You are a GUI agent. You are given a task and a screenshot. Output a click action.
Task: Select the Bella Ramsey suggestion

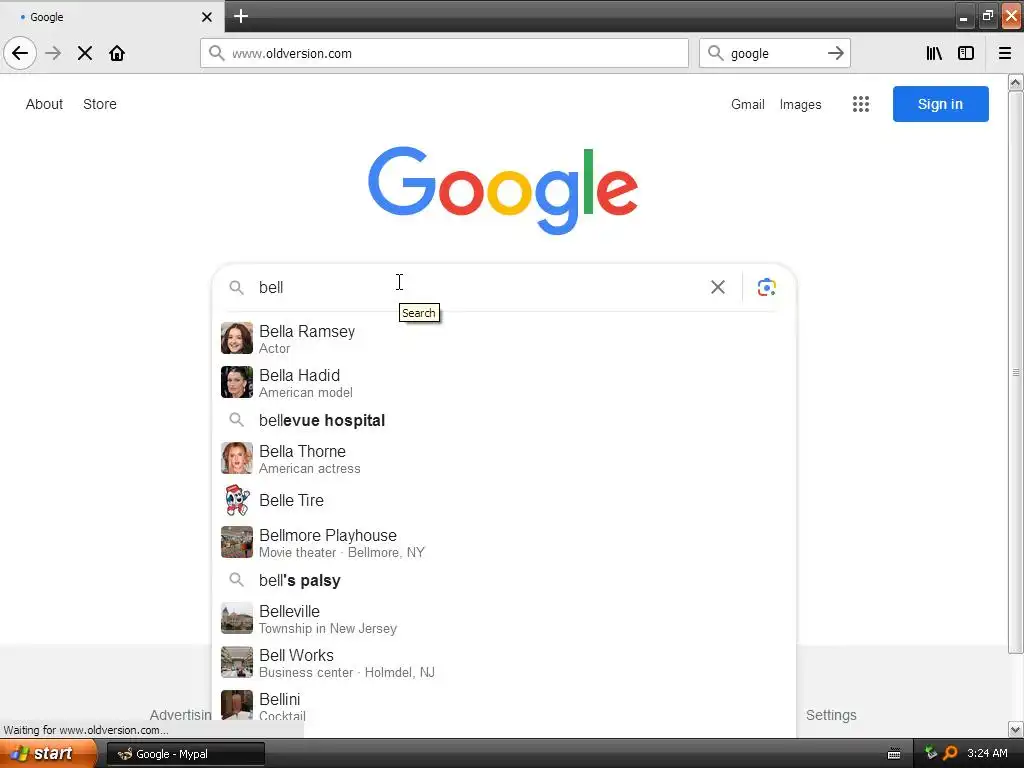[504, 338]
